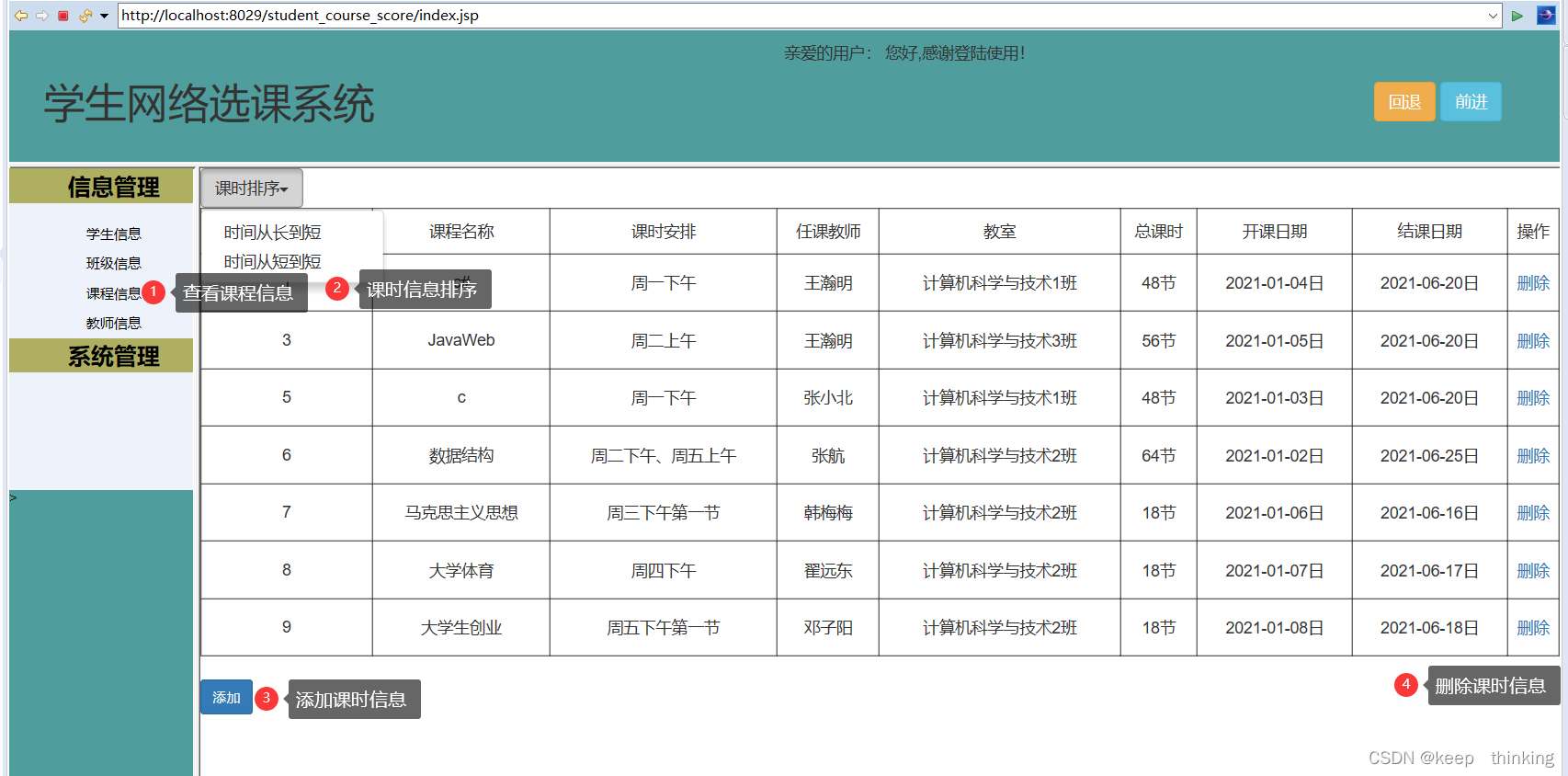Click the 操作 column header
1568x776 pixels.
tap(1533, 232)
